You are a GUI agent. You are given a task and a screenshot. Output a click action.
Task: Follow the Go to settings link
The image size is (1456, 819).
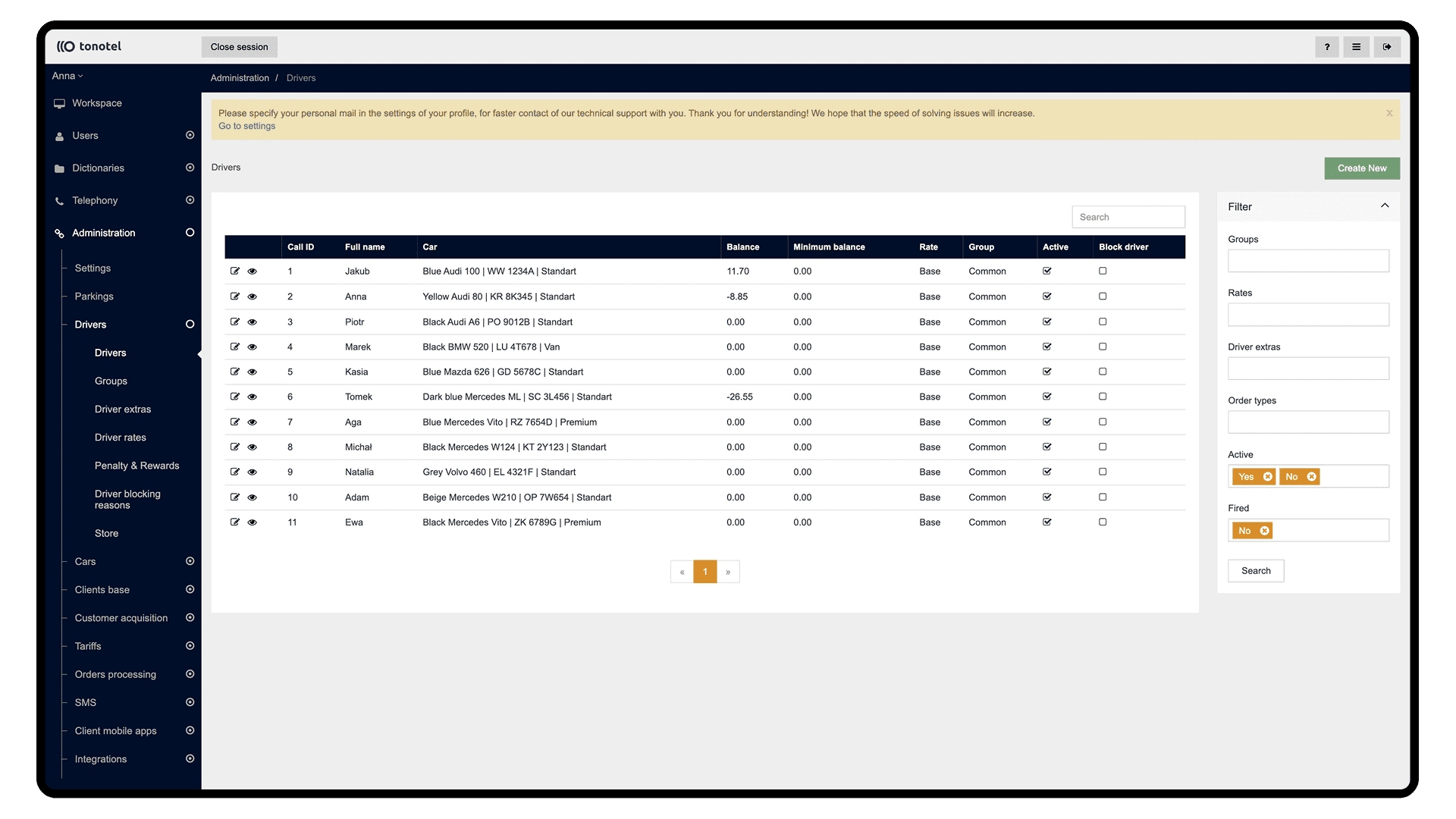tap(246, 126)
